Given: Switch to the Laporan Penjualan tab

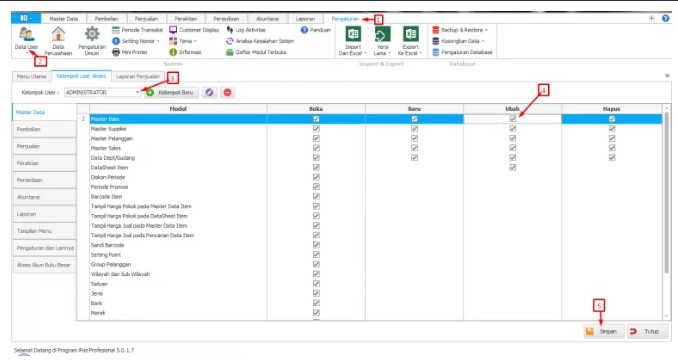Looking at the screenshot, I should coord(138,76).
